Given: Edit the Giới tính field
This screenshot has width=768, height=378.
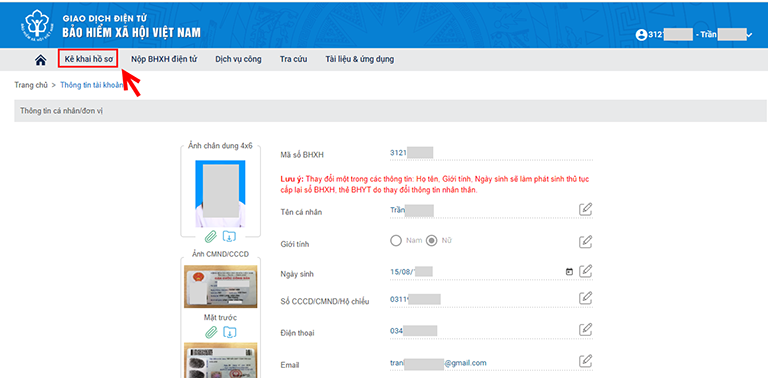Looking at the screenshot, I should point(586,241).
